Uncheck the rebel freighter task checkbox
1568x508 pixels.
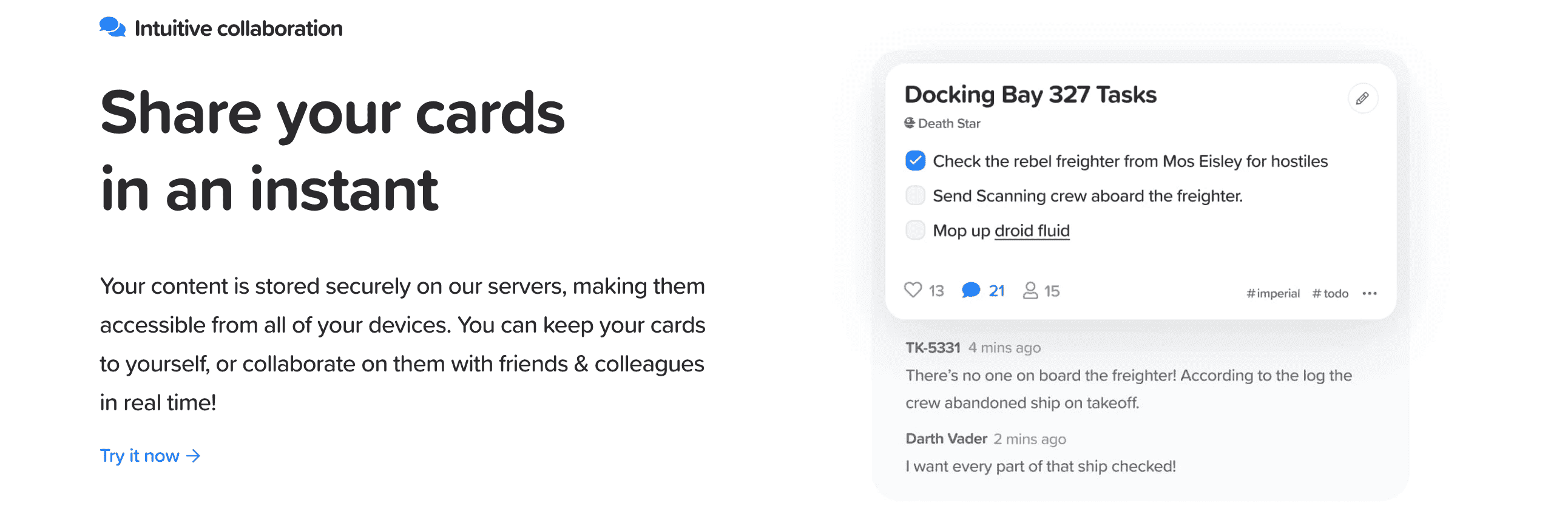(x=915, y=161)
